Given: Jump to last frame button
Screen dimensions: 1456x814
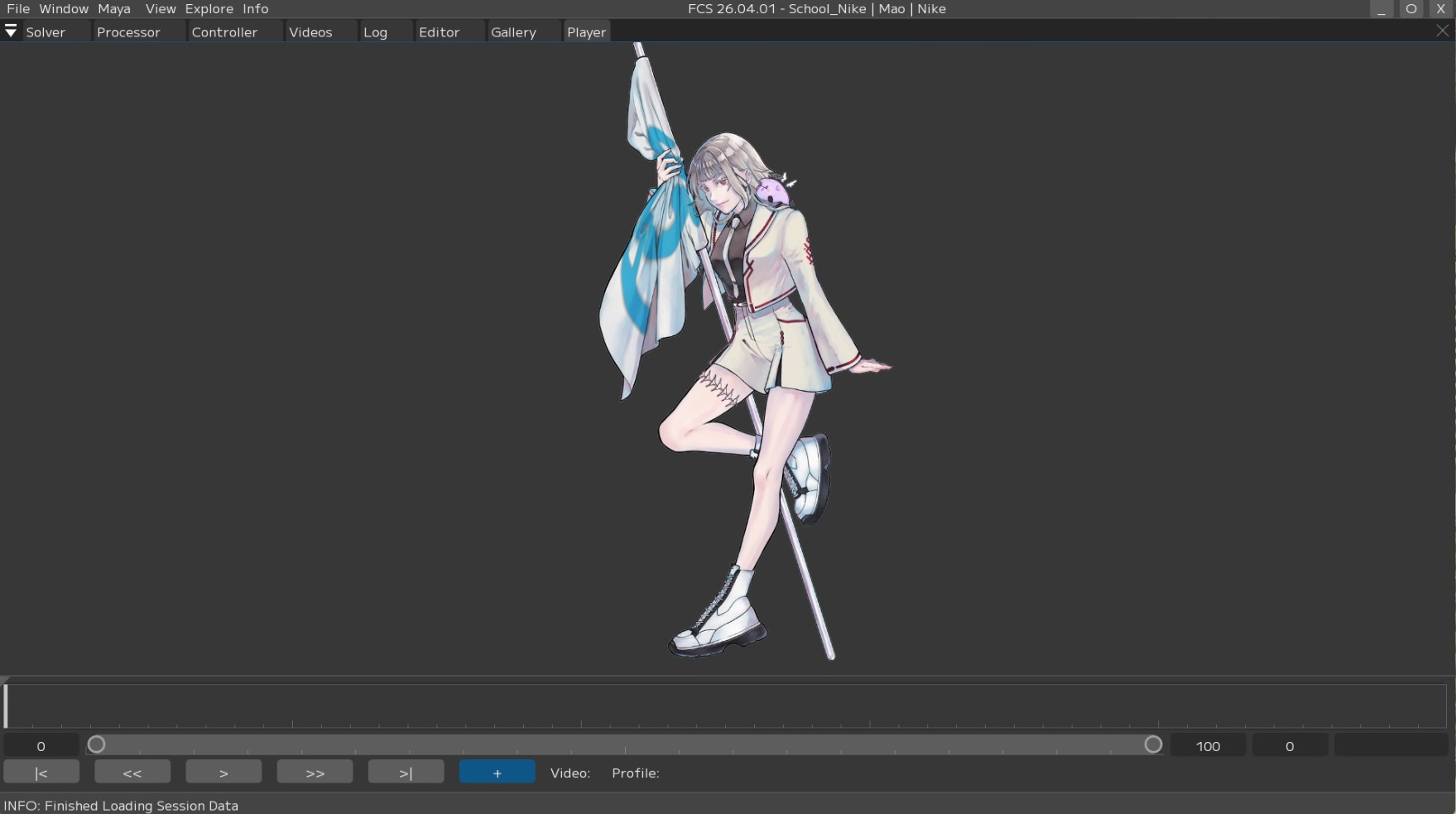Looking at the screenshot, I should tap(406, 773).
